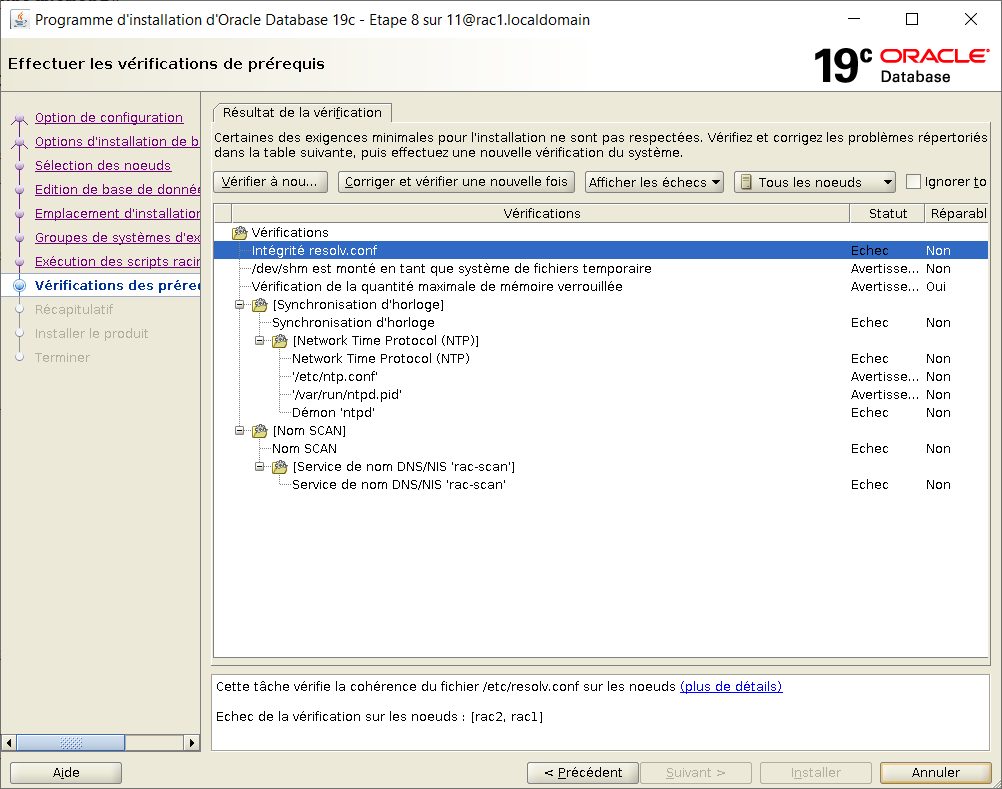Collapse the [Synchronisation d'horloge] tree node
This screenshot has width=1002, height=789.
(240, 305)
